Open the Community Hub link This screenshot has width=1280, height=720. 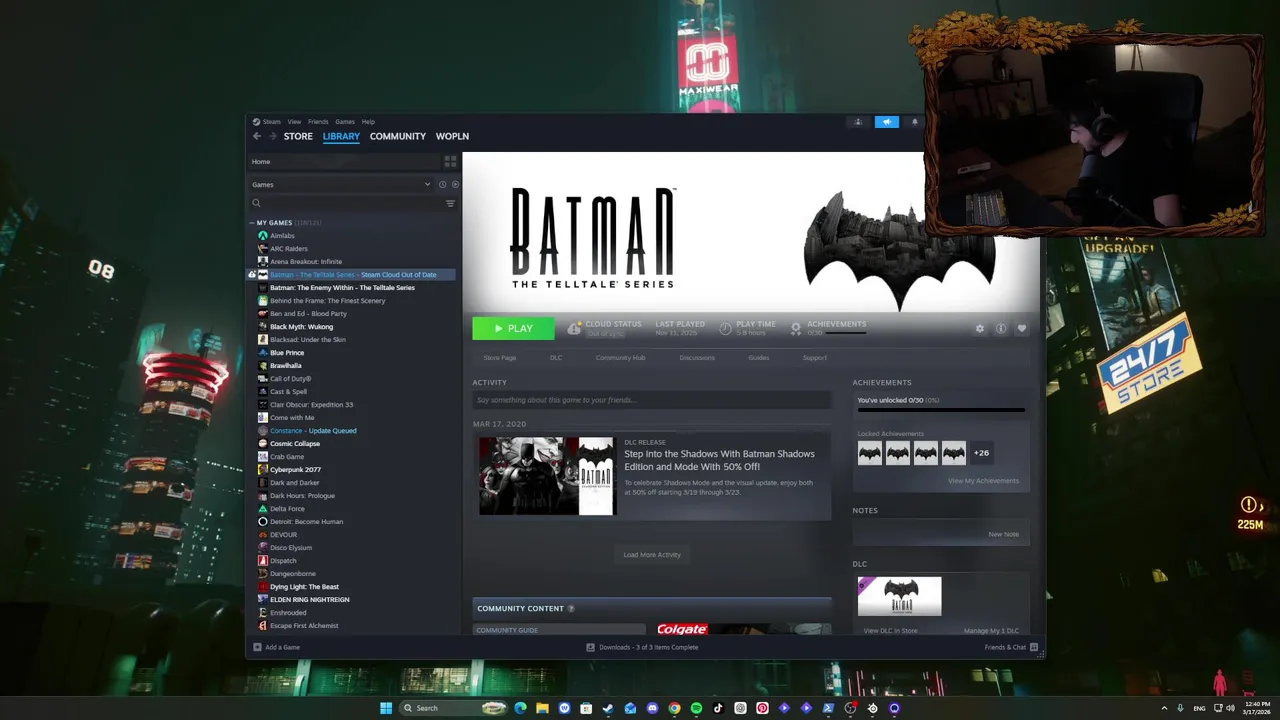[620, 358]
